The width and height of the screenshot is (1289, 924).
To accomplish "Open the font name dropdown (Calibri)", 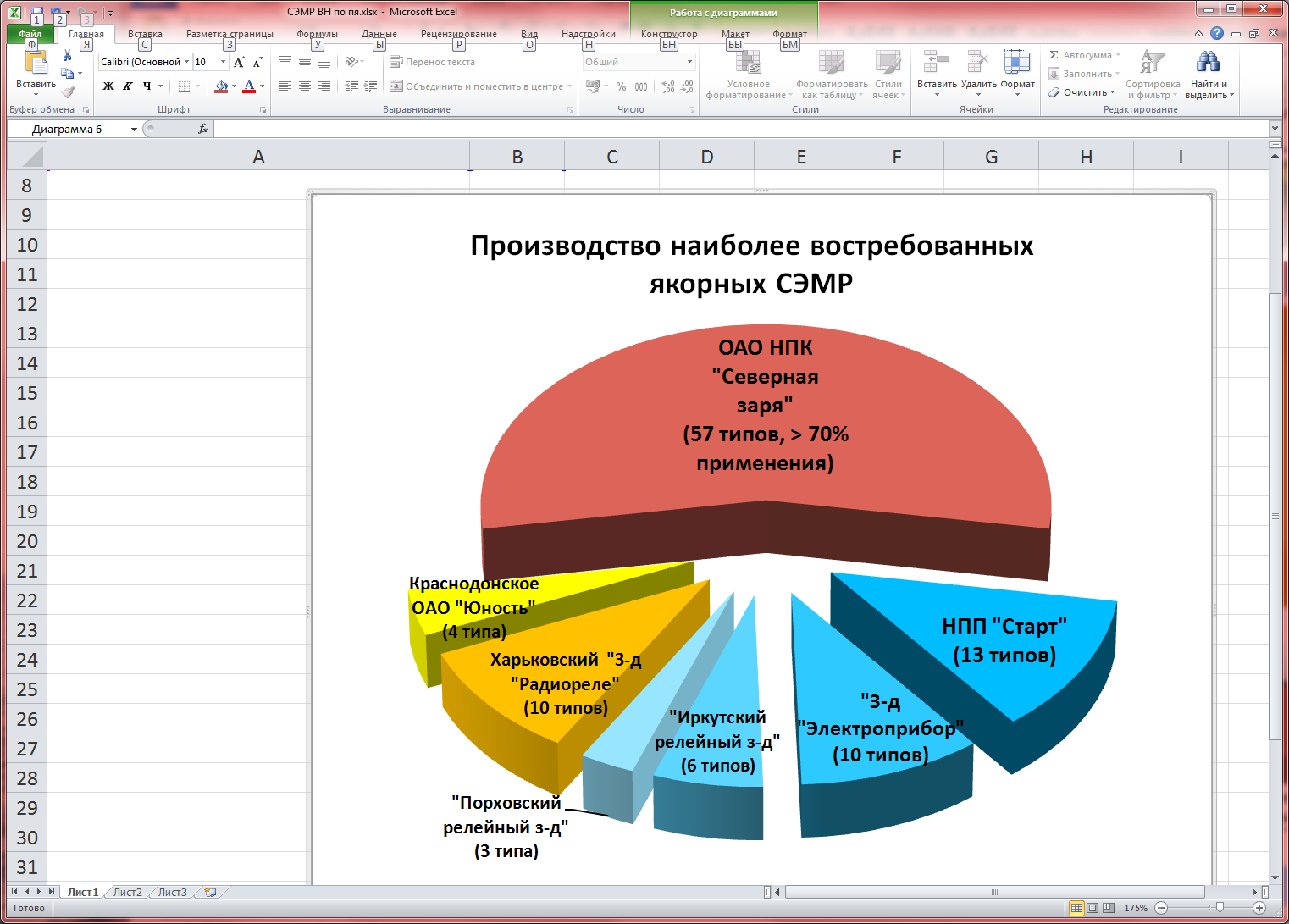I will (187, 62).
